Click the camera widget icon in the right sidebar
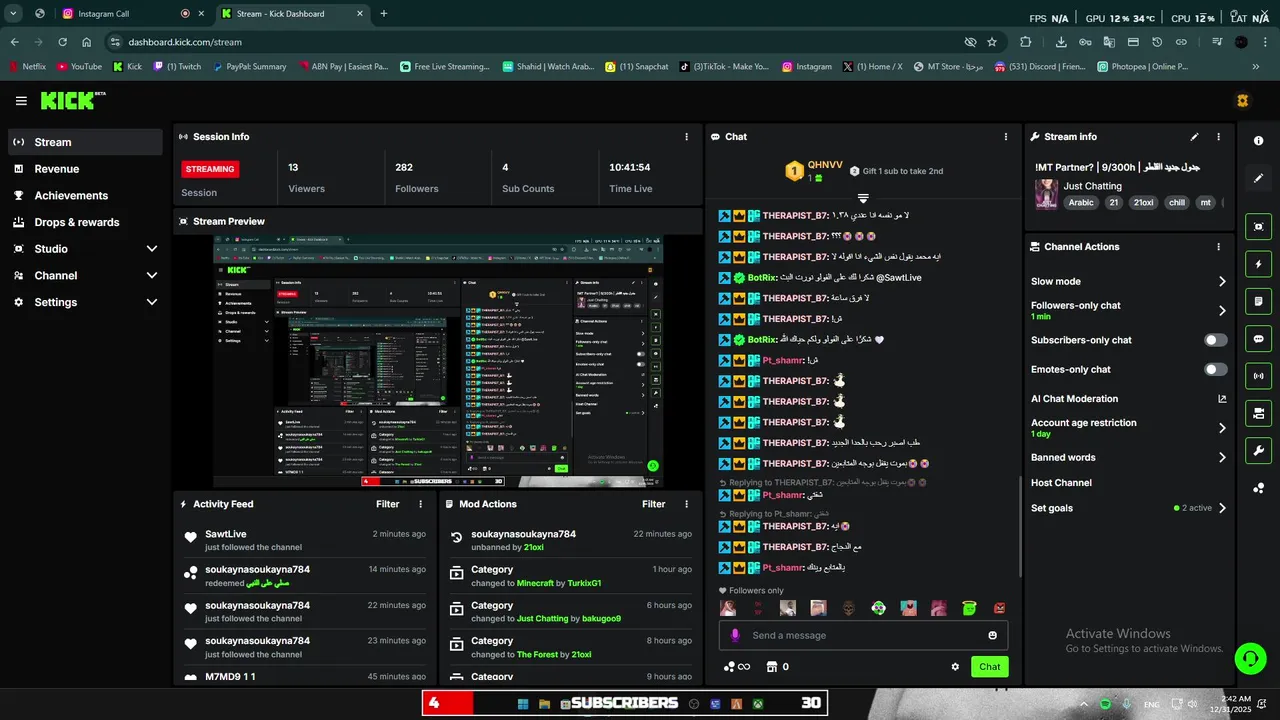This screenshot has width=1280, height=720. pyautogui.click(x=1258, y=227)
